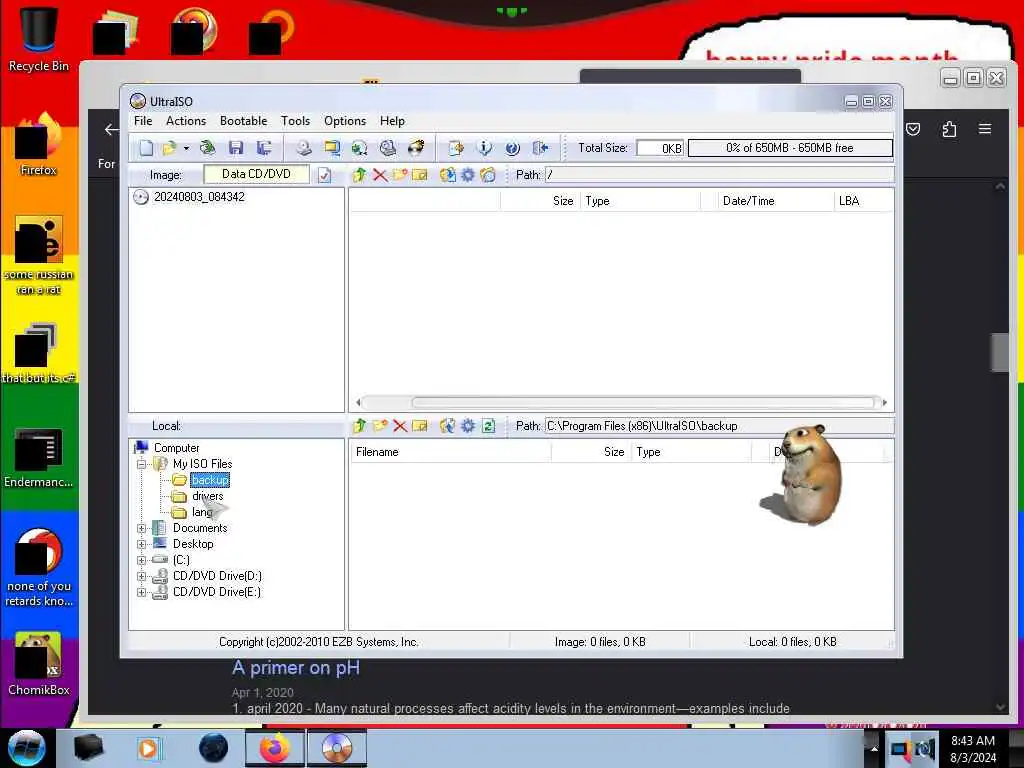Click the Data CD/DVD image type box
1024x768 pixels.
256,174
